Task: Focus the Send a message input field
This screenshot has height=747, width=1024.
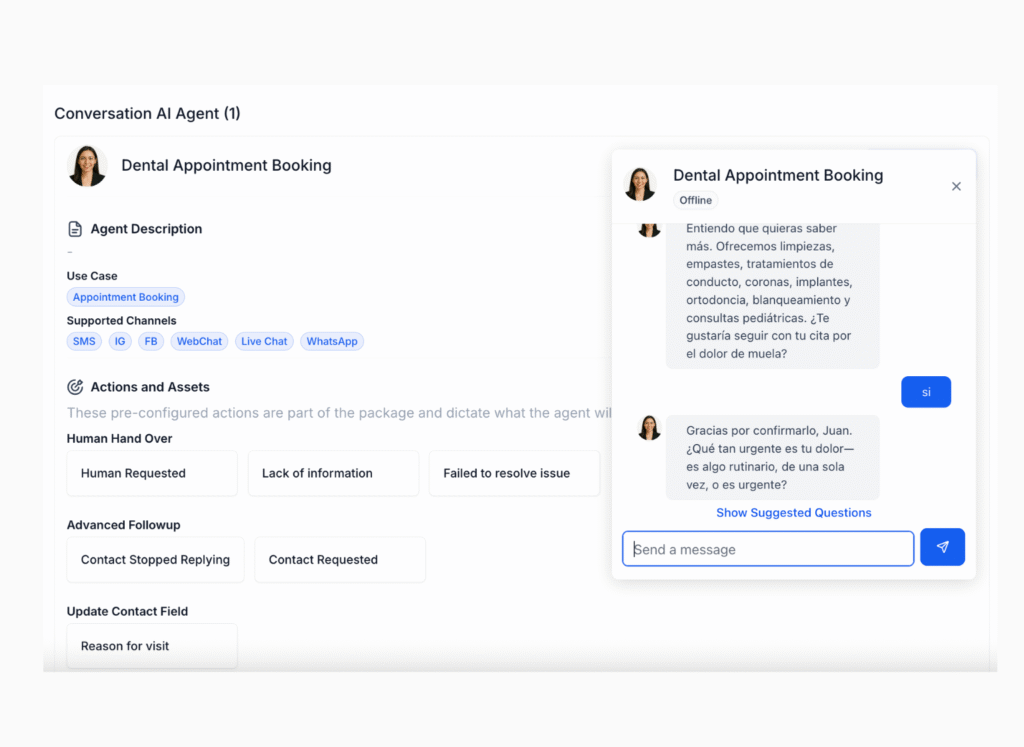Action: [x=768, y=549]
